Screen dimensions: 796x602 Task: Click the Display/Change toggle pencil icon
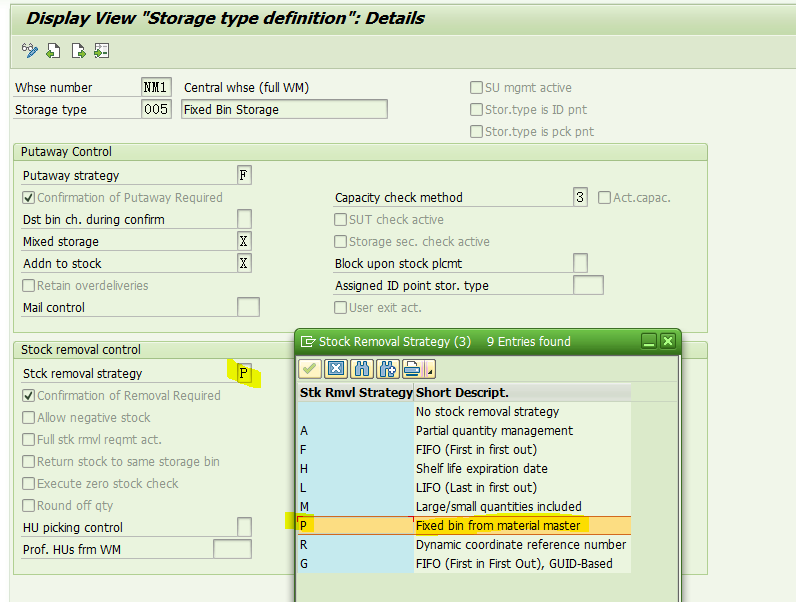29,51
